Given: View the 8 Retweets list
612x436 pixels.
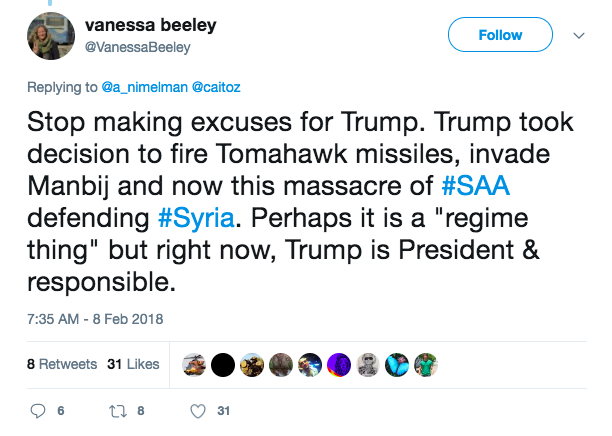Looking at the screenshot, I should point(62,364).
